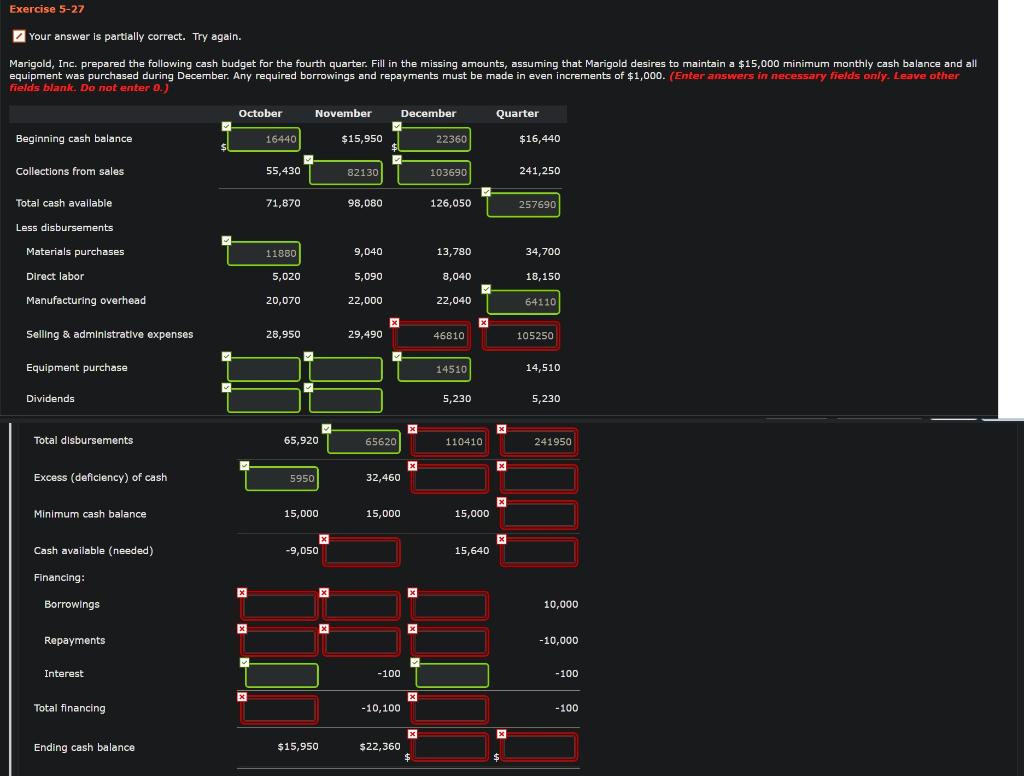Click green checkmark above October beginning cash balance
This screenshot has width=1024, height=776.
click(x=226, y=126)
